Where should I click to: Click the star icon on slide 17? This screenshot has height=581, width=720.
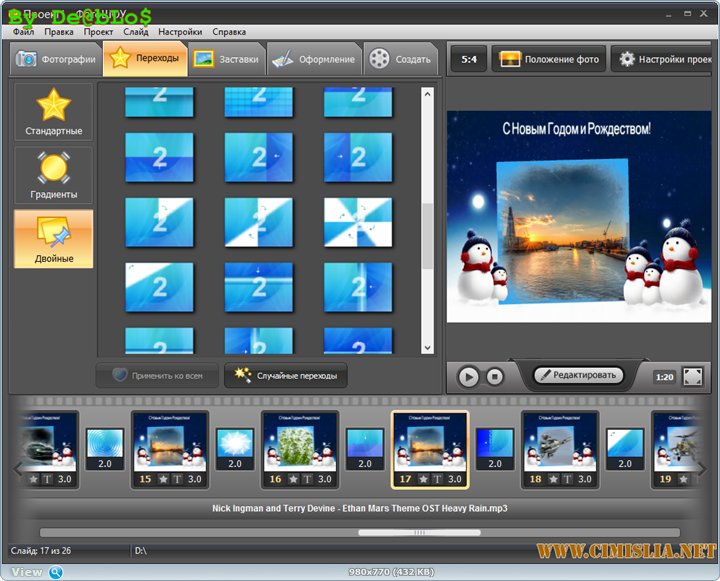pyautogui.click(x=424, y=479)
